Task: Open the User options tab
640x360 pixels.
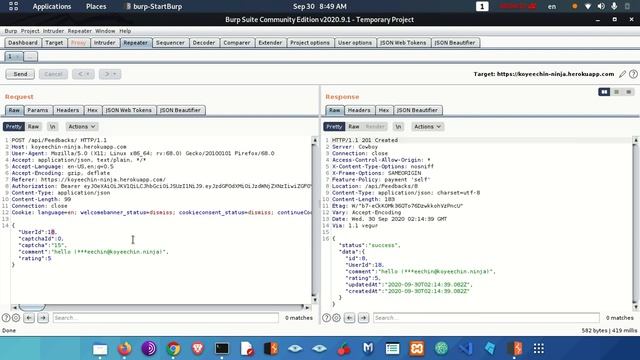Action: pos(355,42)
